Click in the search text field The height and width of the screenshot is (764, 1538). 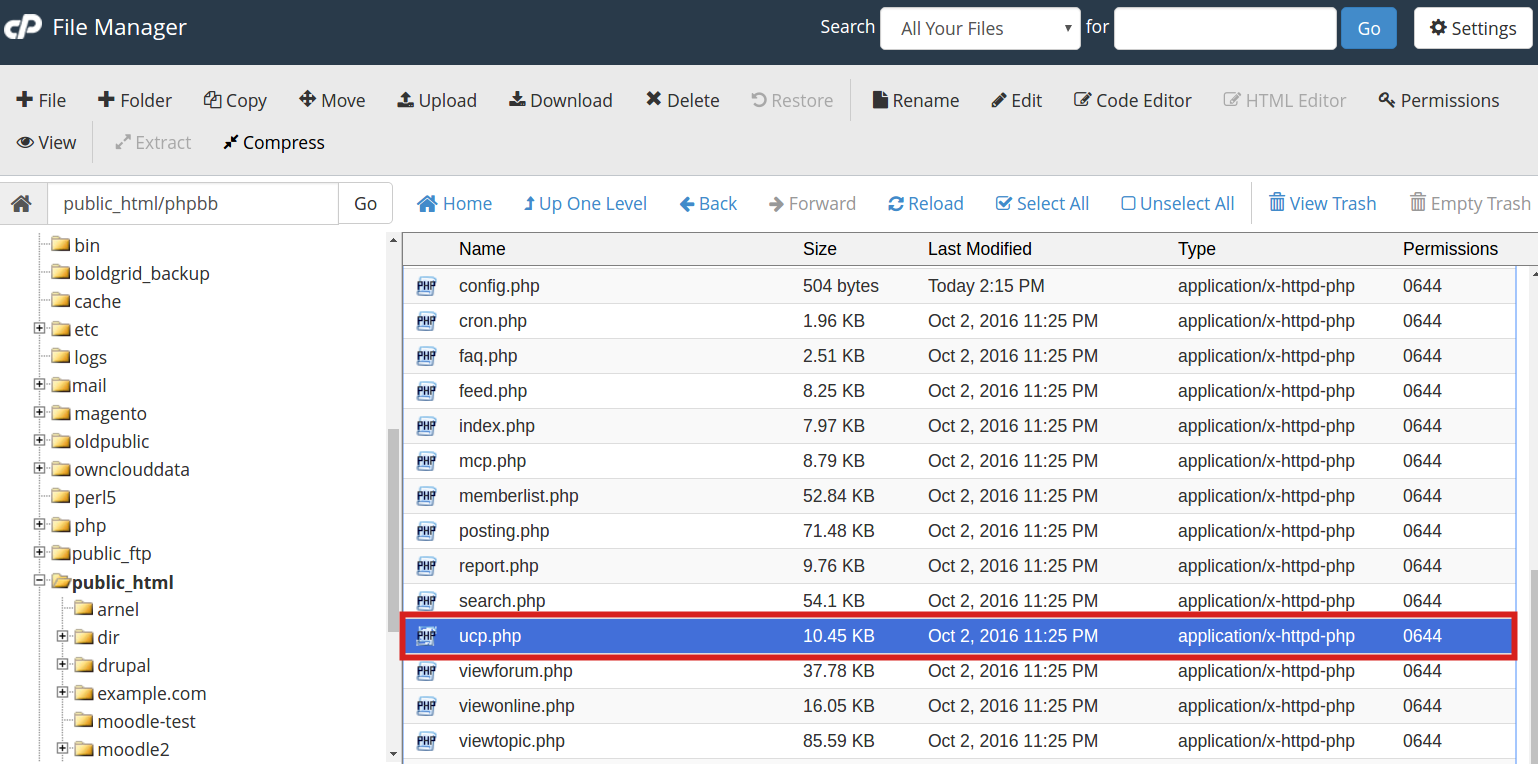[x=1224, y=28]
